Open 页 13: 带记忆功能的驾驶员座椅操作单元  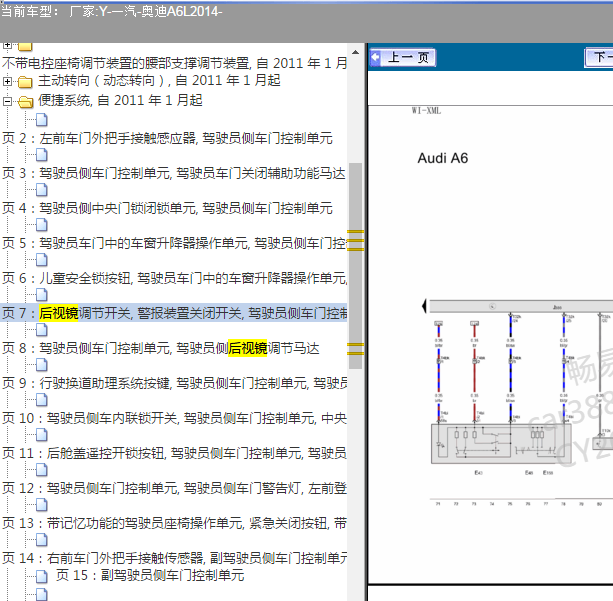tap(174, 523)
